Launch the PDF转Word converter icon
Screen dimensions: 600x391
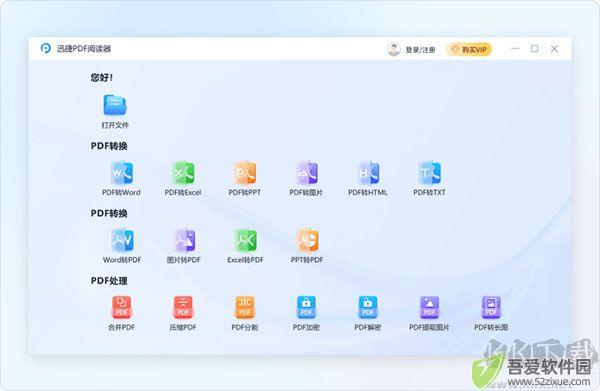[122, 173]
